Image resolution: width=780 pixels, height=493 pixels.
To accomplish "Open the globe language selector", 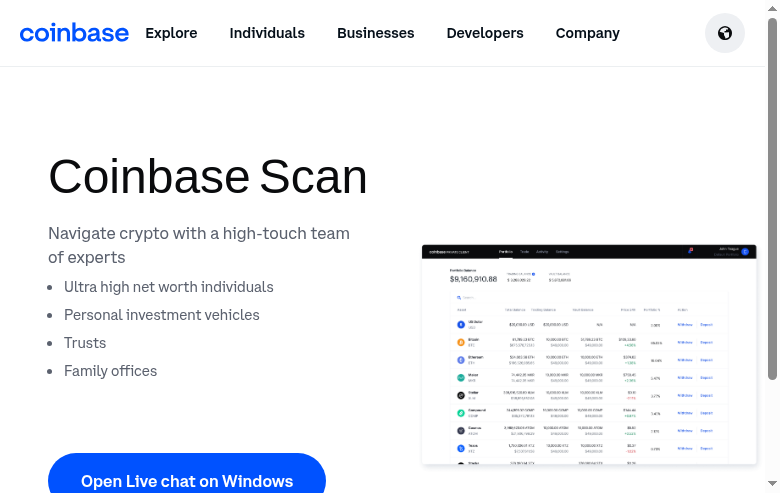I will 725,33.
